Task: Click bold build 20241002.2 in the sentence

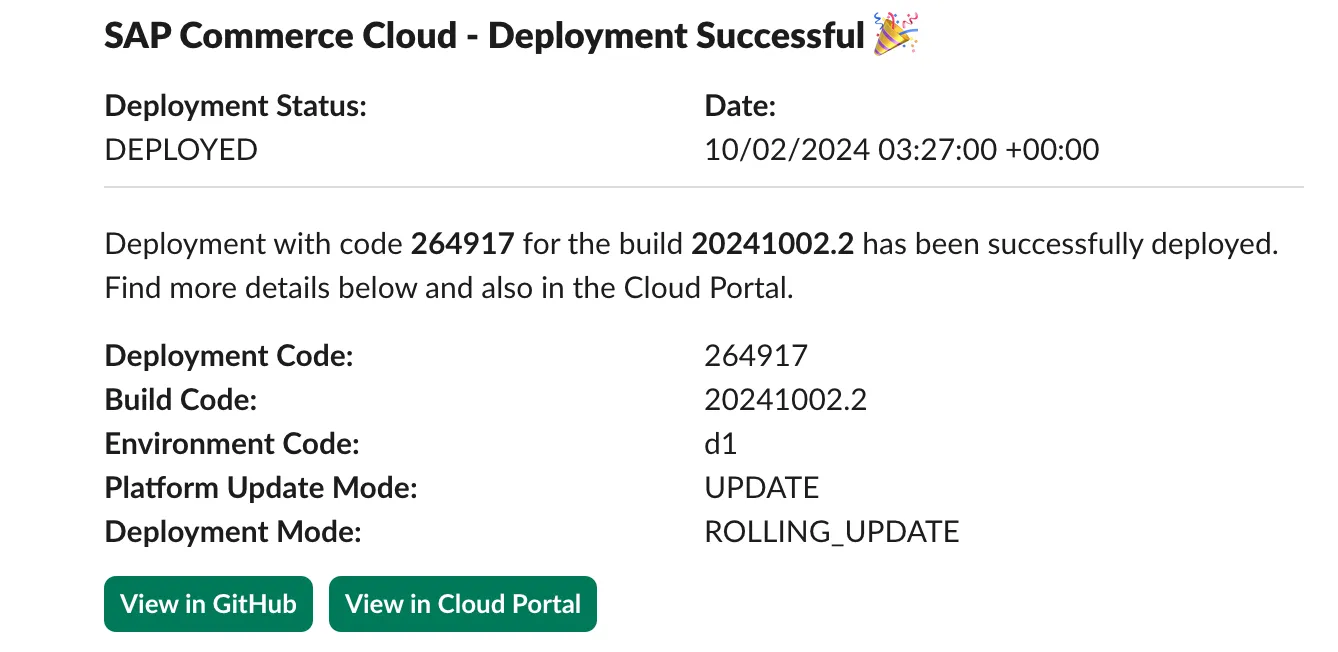Action: coord(773,245)
